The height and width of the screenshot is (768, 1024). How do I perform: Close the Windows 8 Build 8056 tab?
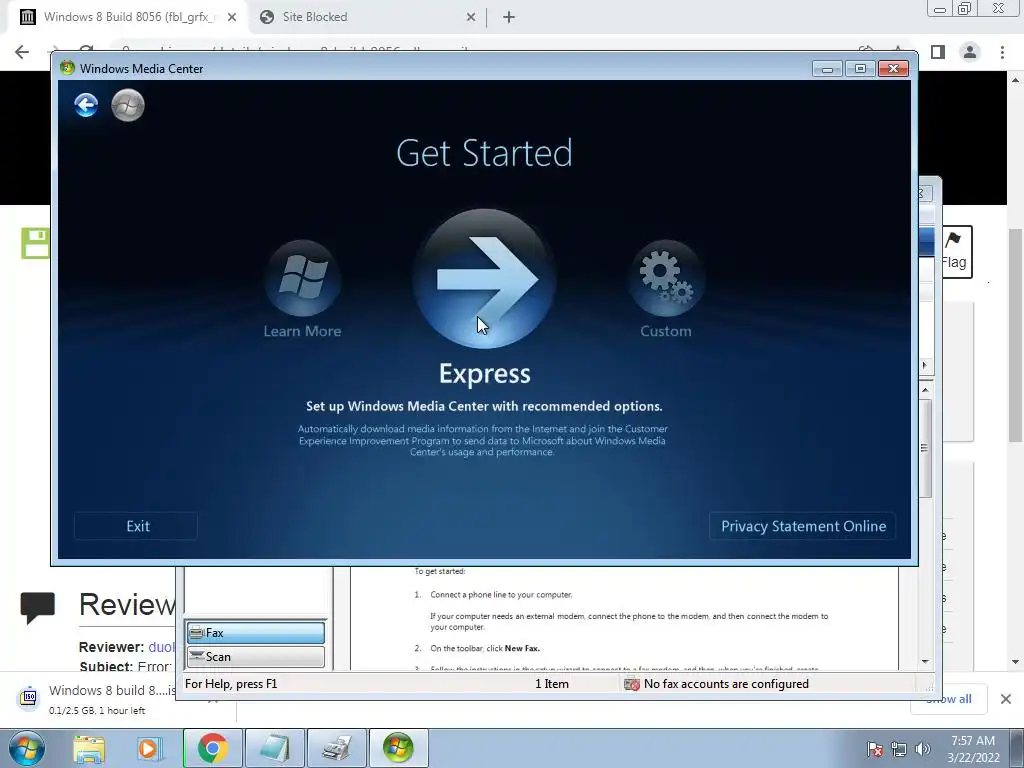[232, 18]
